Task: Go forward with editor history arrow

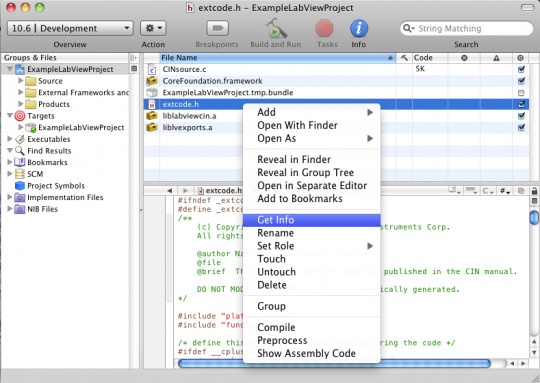Action: (185, 190)
